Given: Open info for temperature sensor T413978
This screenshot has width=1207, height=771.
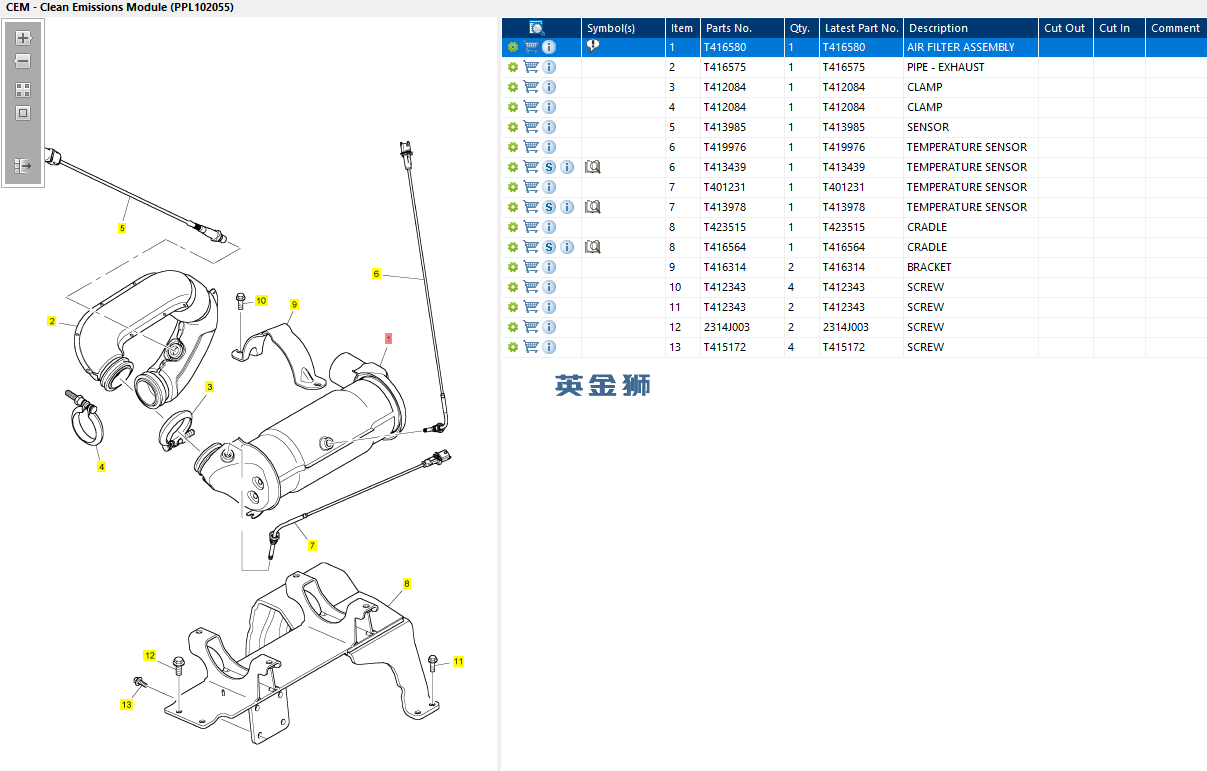Looking at the screenshot, I should (x=567, y=207).
